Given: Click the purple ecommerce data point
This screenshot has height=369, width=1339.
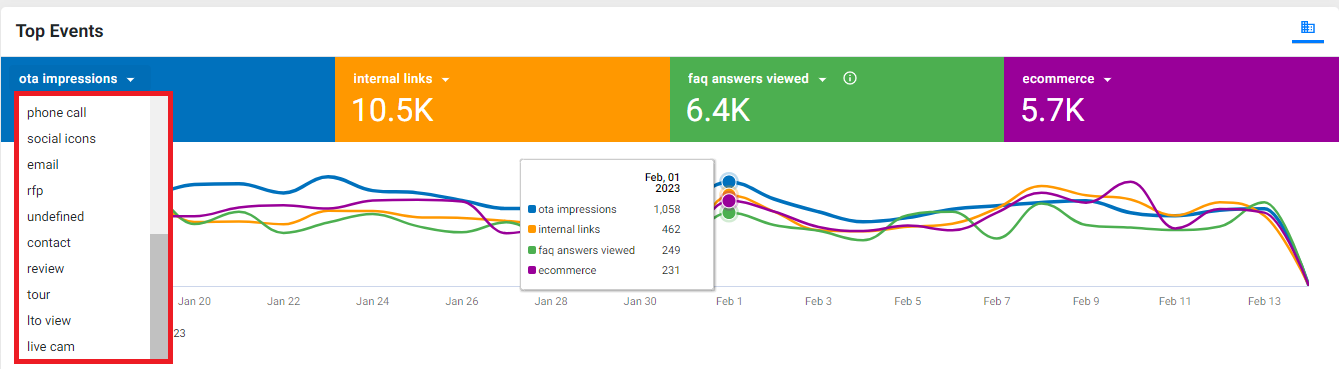Looking at the screenshot, I should (x=729, y=201).
